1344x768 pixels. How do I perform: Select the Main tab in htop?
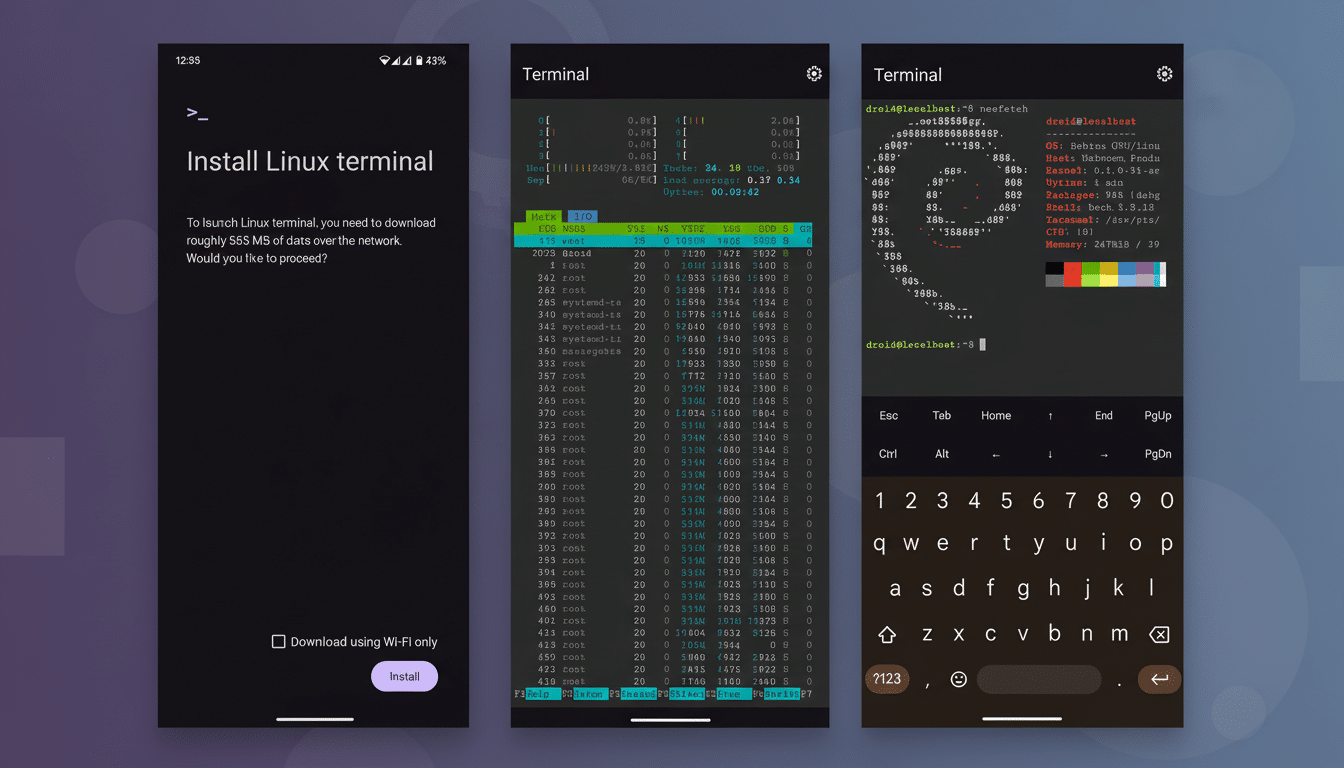pos(543,216)
